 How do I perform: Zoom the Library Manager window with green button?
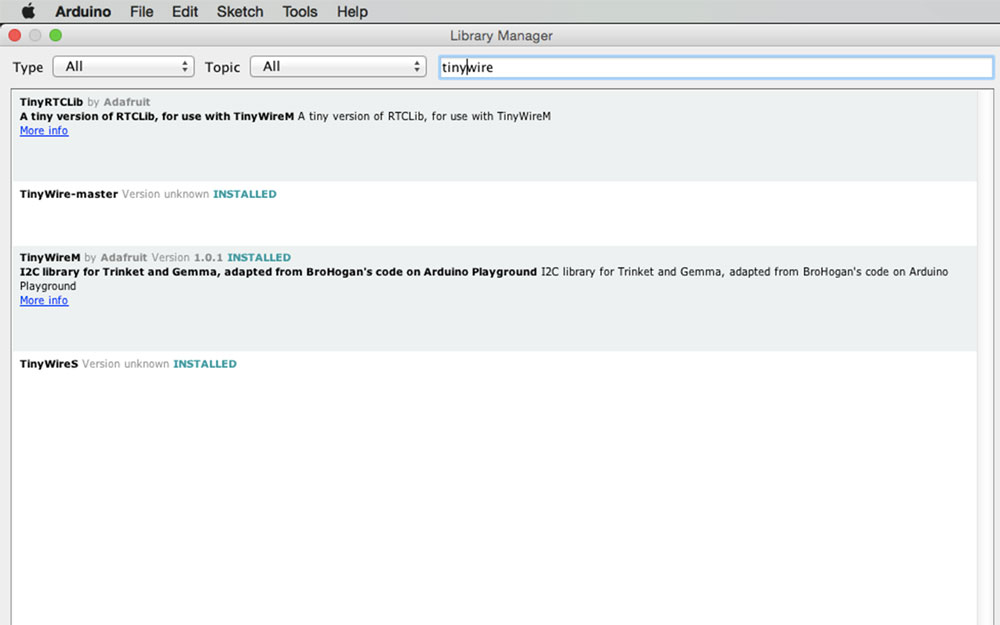(x=55, y=35)
